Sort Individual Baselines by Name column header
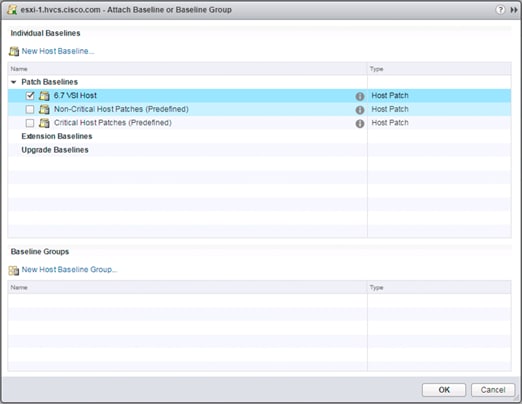This screenshot has width=522, height=404. coord(187,69)
